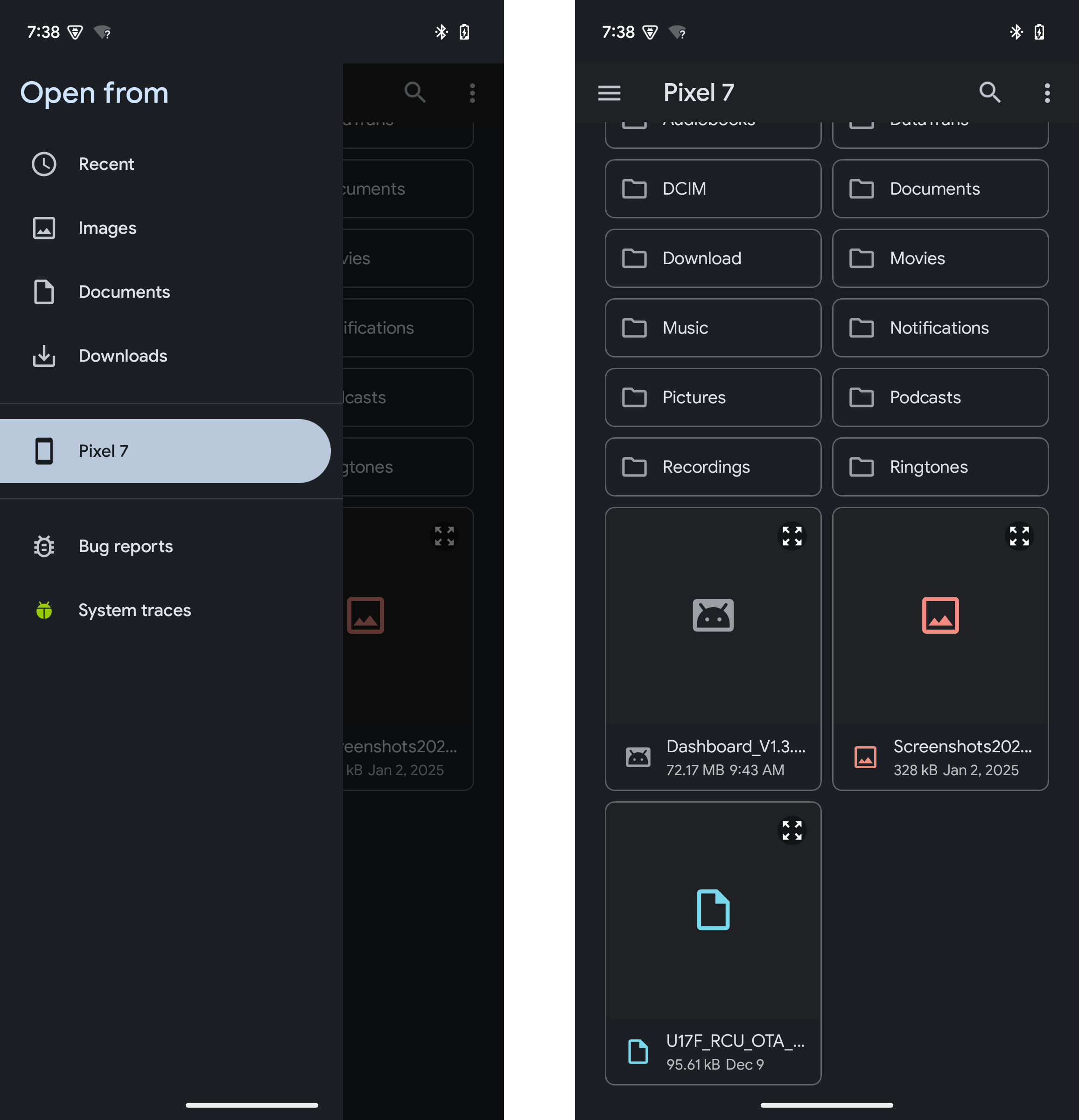Click the dimmed expand icon behind the drawer

click(444, 537)
